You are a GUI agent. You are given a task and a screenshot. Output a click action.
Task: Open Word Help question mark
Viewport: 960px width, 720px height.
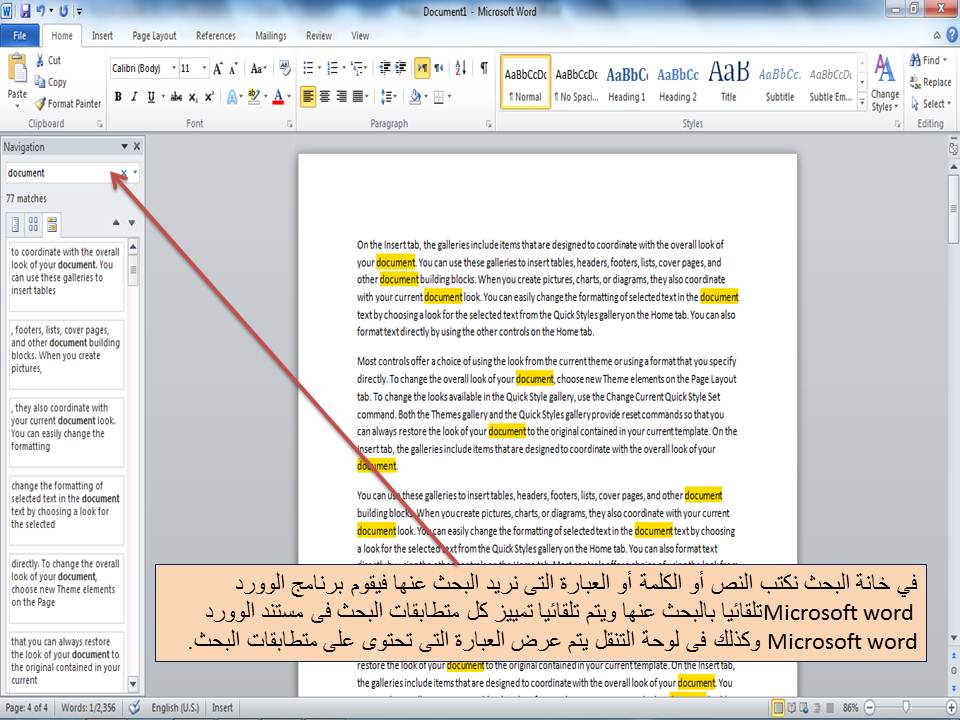coord(953,36)
